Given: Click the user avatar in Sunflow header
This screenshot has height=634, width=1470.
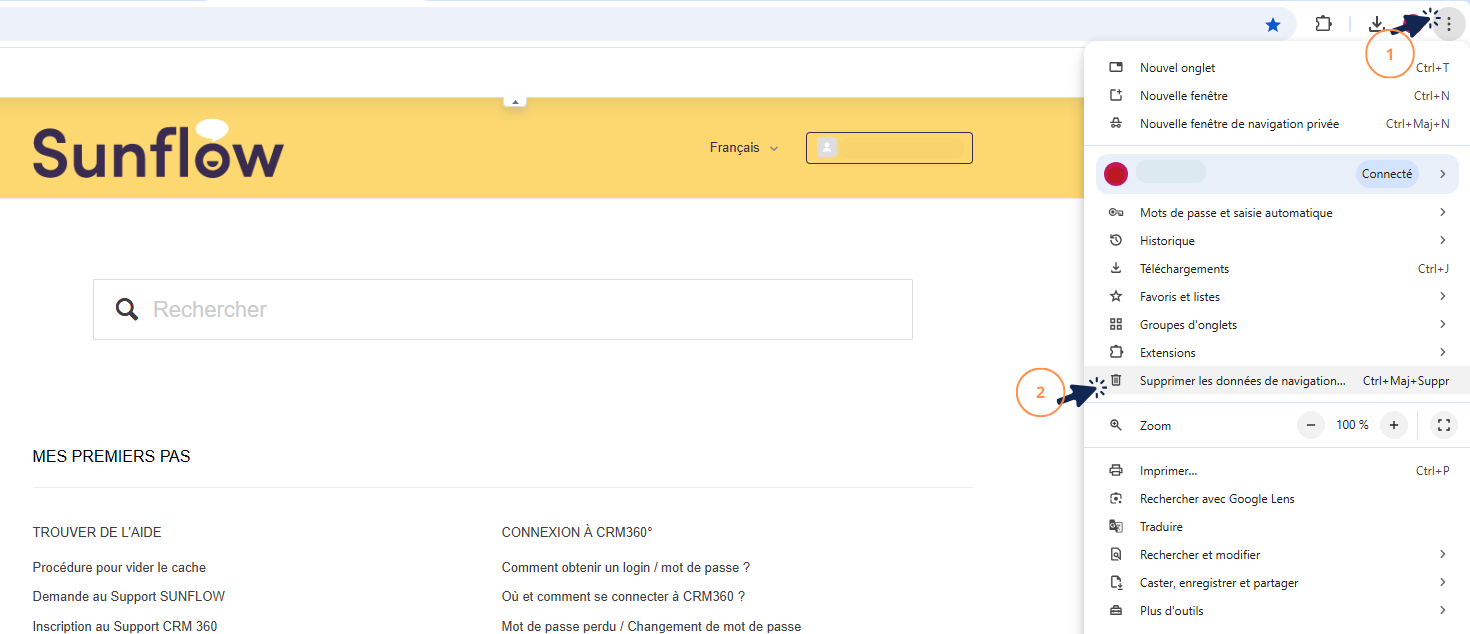Looking at the screenshot, I should click(827, 147).
